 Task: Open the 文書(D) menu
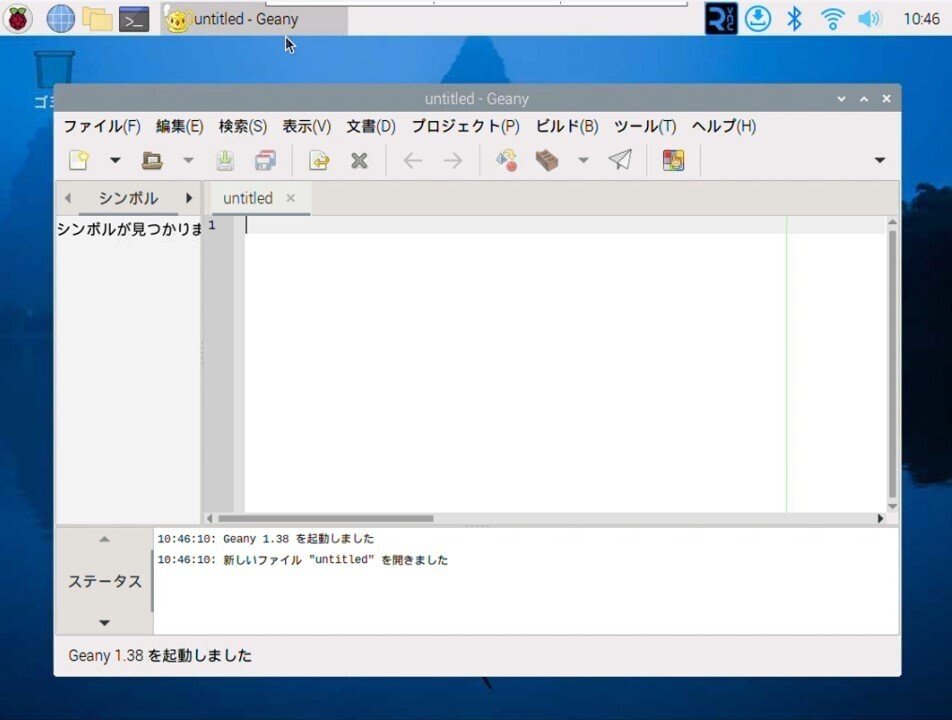[371, 126]
